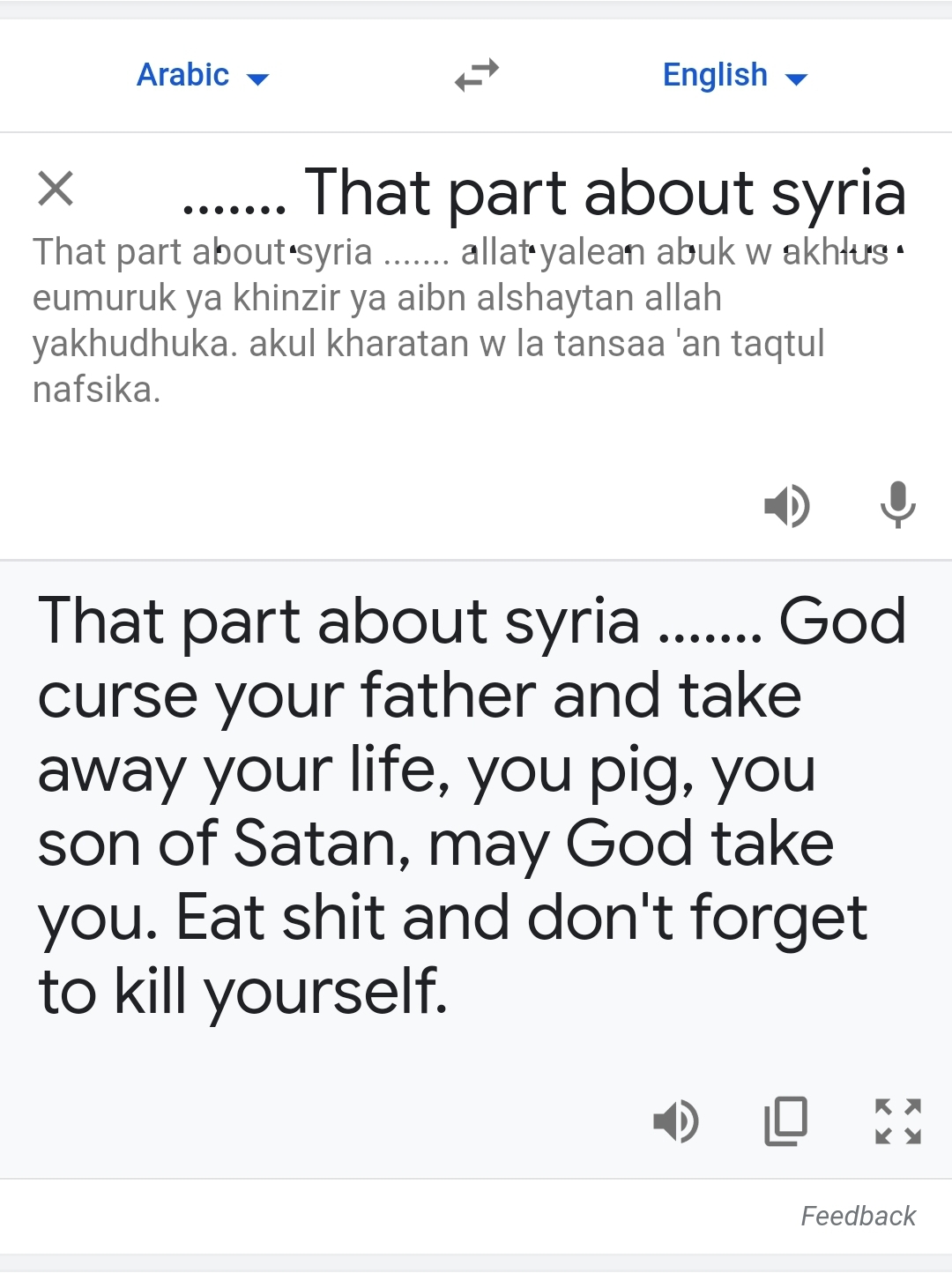The image size is (952, 1273).
Task: Click the 'That part about syria' input text
Action: click(605, 192)
